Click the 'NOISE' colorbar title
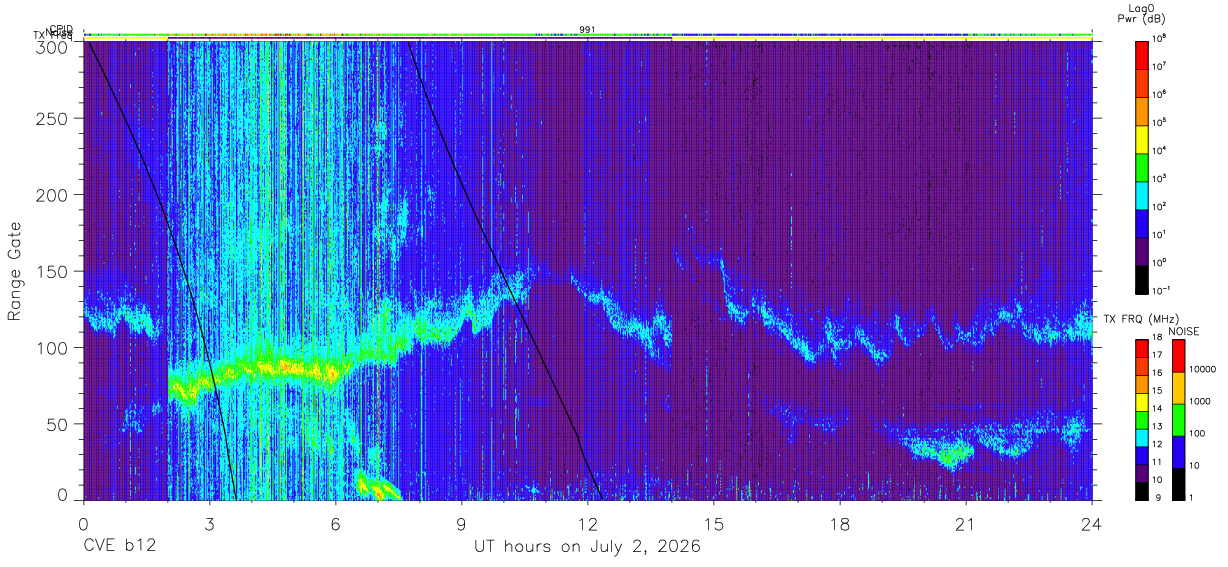 click(1185, 331)
